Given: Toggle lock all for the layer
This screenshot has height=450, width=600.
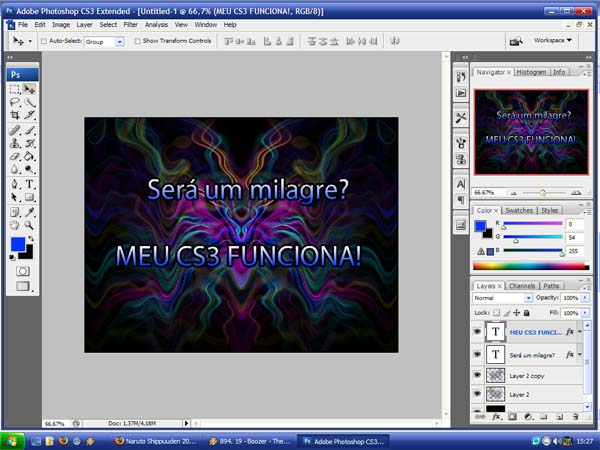Looking at the screenshot, I should pos(527,313).
